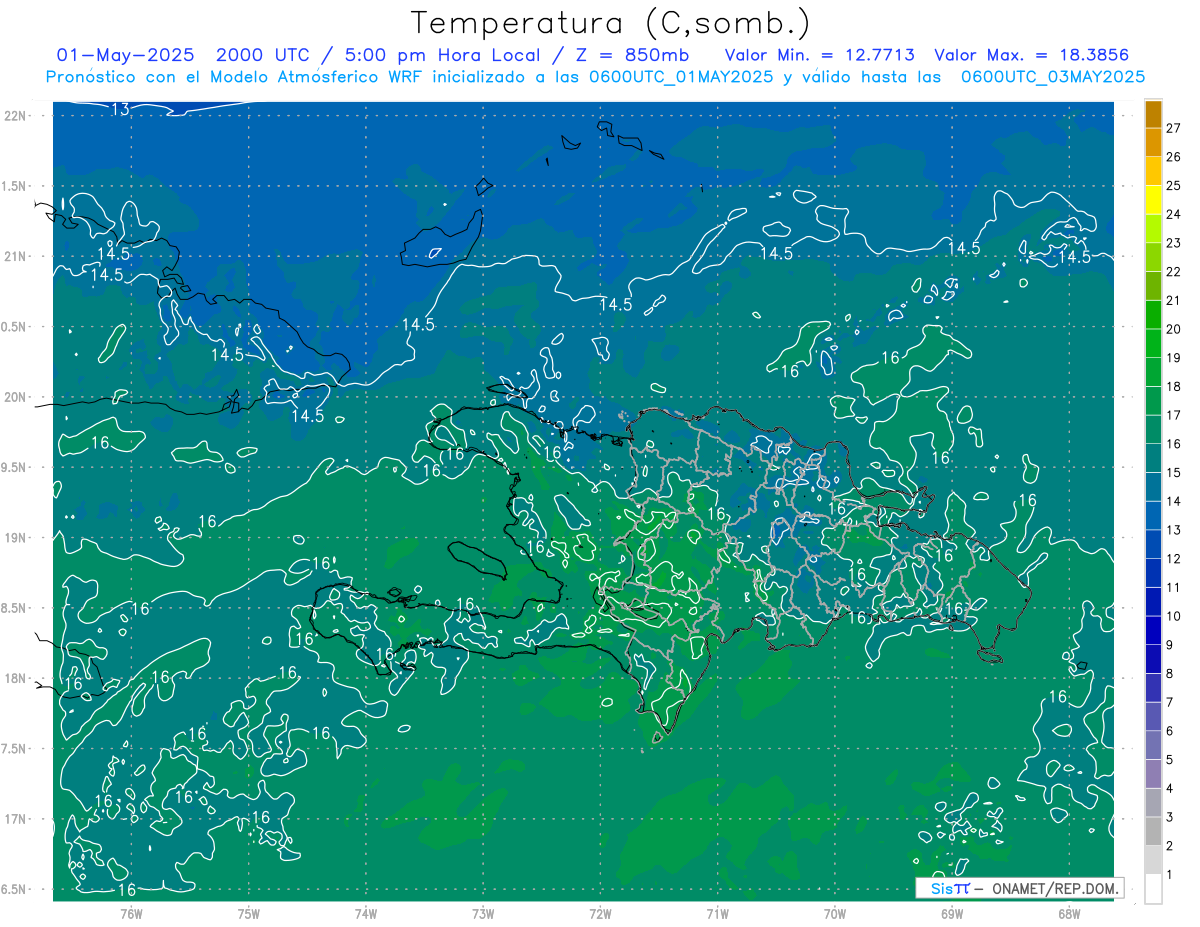Click the "76W" longitude axis label
The image size is (1200, 927).
coord(131,914)
